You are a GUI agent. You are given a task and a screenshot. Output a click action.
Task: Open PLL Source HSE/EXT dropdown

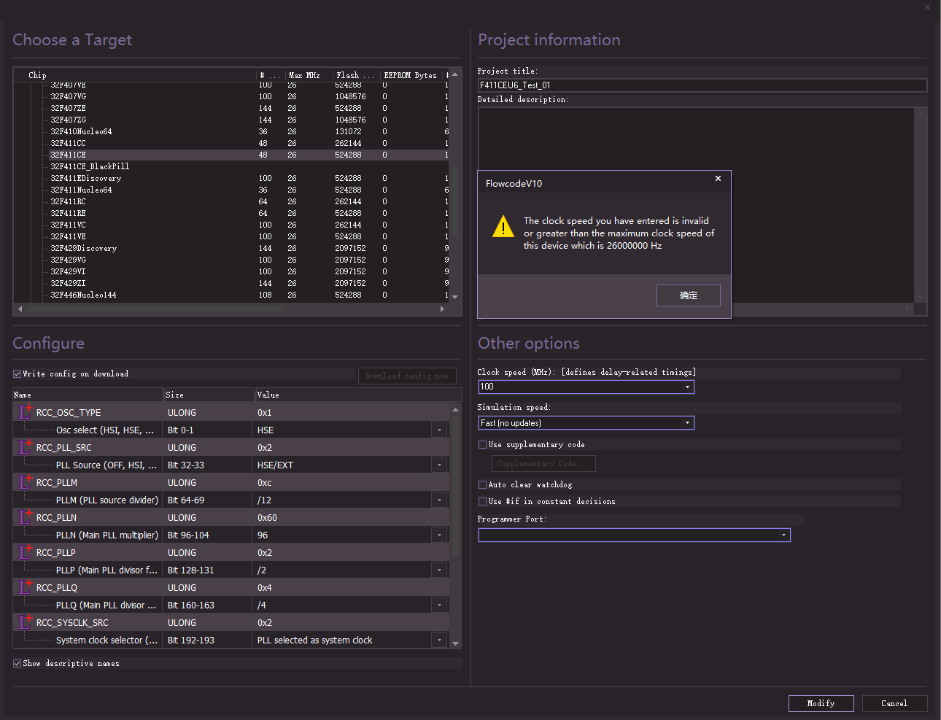[439, 465]
